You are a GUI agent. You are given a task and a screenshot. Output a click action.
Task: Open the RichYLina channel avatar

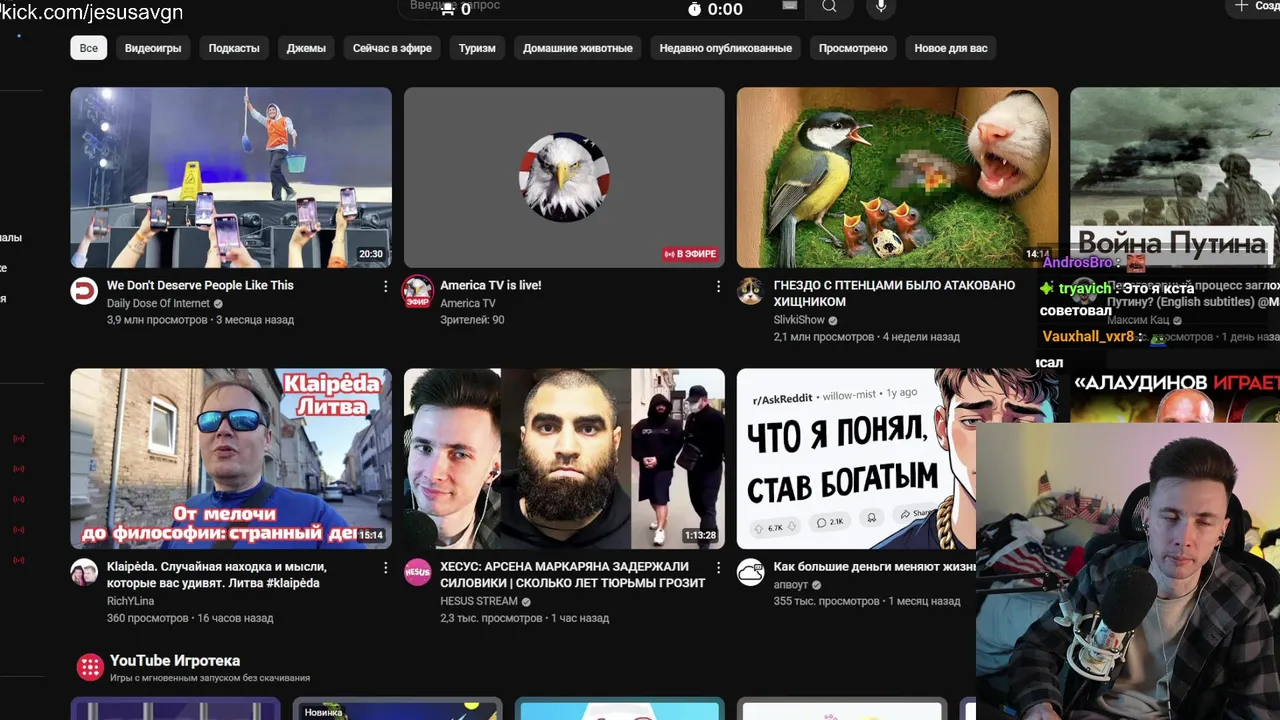(x=84, y=572)
